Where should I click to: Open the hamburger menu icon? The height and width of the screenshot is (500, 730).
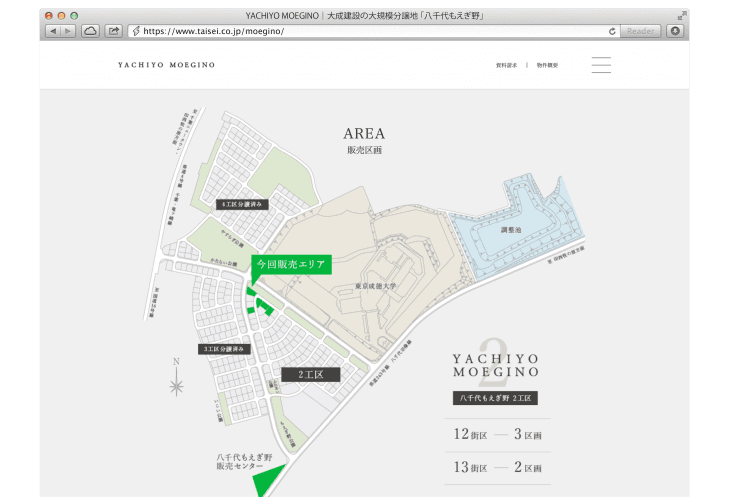(601, 65)
